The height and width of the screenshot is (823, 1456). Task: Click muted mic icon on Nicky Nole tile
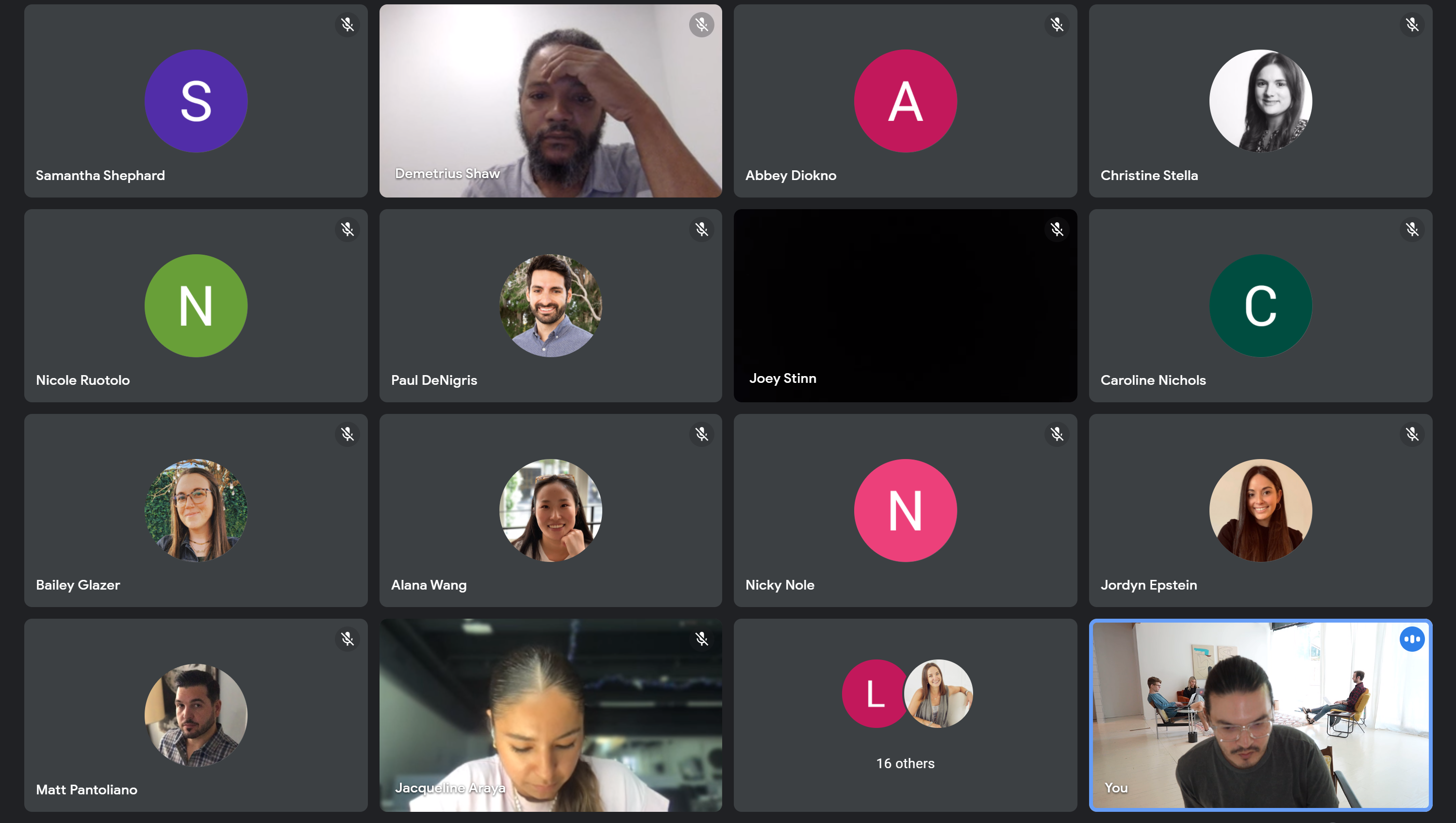point(1057,434)
